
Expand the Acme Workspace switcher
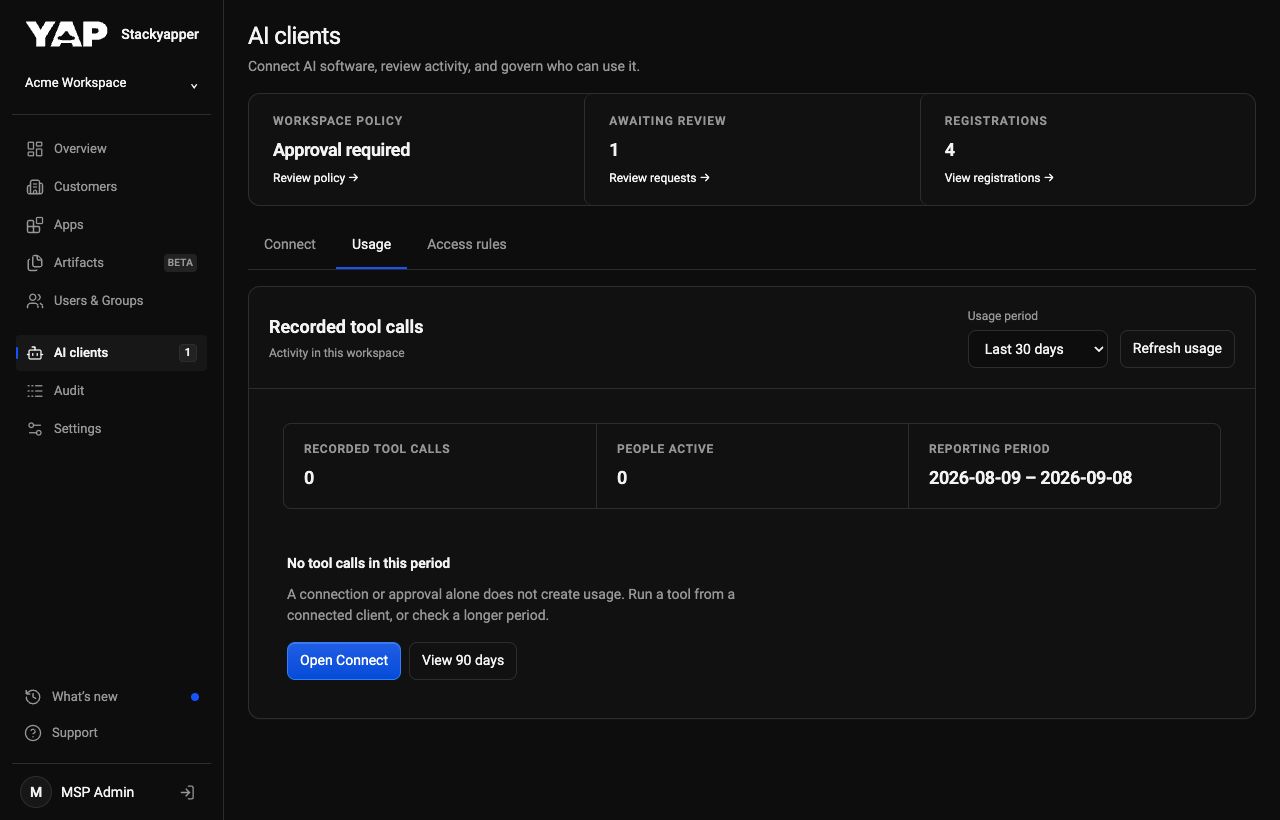[111, 83]
